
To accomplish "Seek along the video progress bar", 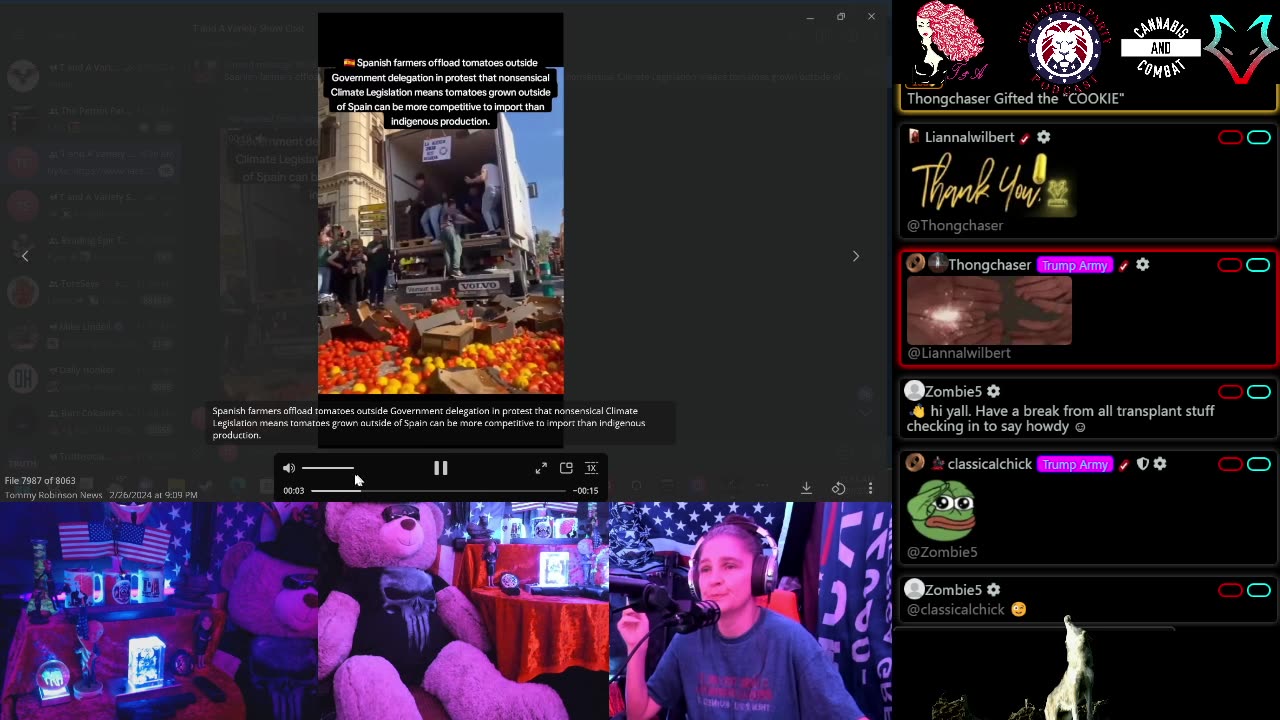I will [x=439, y=491].
